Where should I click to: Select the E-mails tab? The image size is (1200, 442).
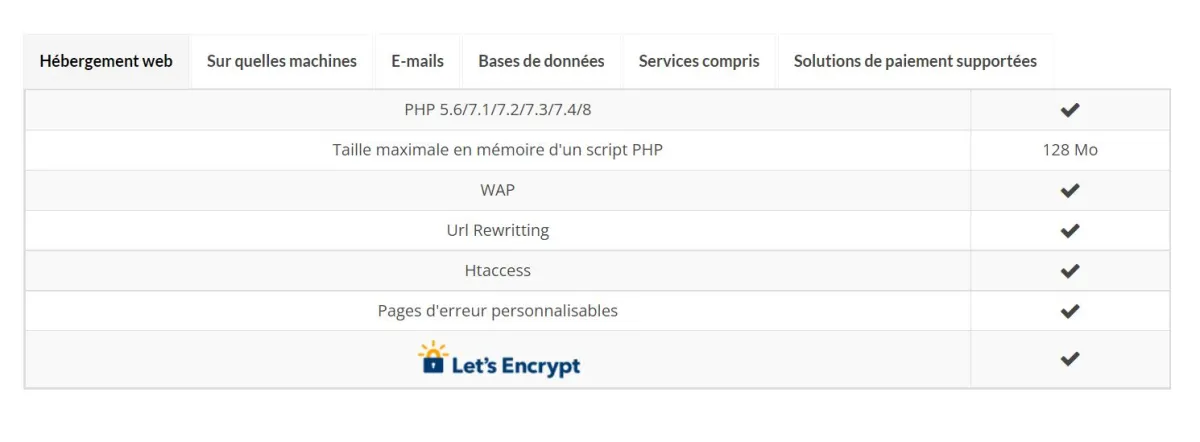click(417, 61)
